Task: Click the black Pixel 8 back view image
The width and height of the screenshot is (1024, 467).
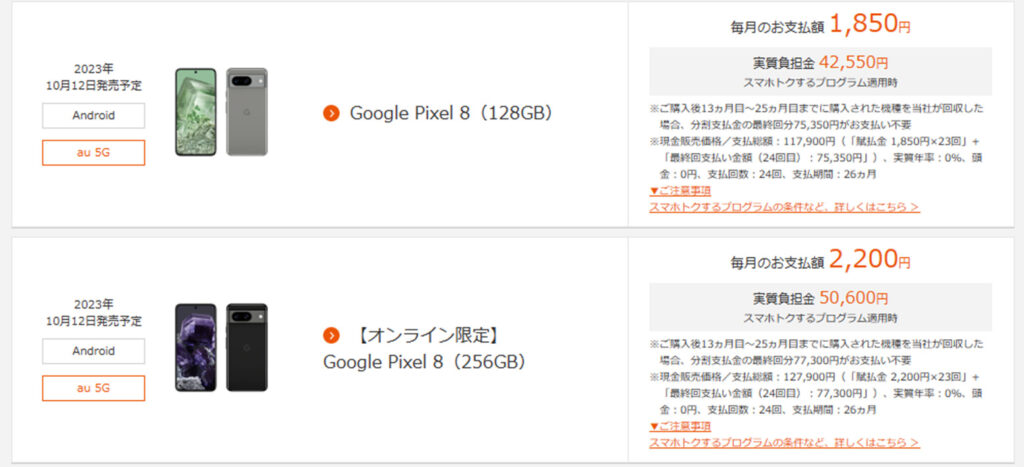Action: click(x=247, y=347)
